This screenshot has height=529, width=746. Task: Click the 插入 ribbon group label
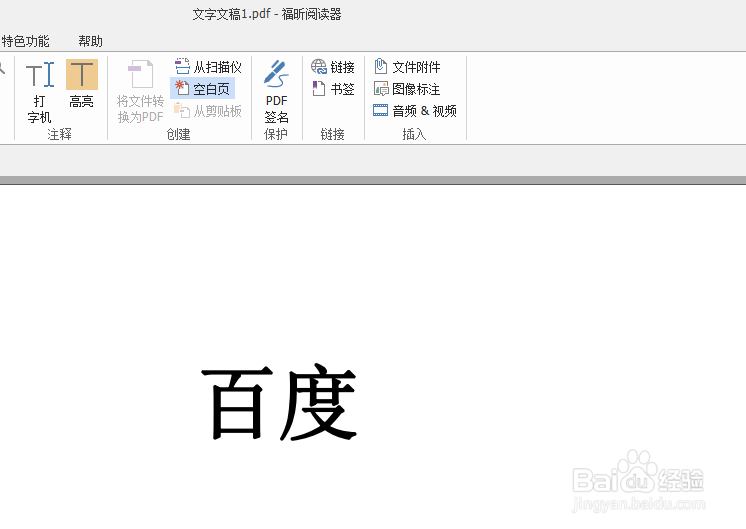click(414, 135)
